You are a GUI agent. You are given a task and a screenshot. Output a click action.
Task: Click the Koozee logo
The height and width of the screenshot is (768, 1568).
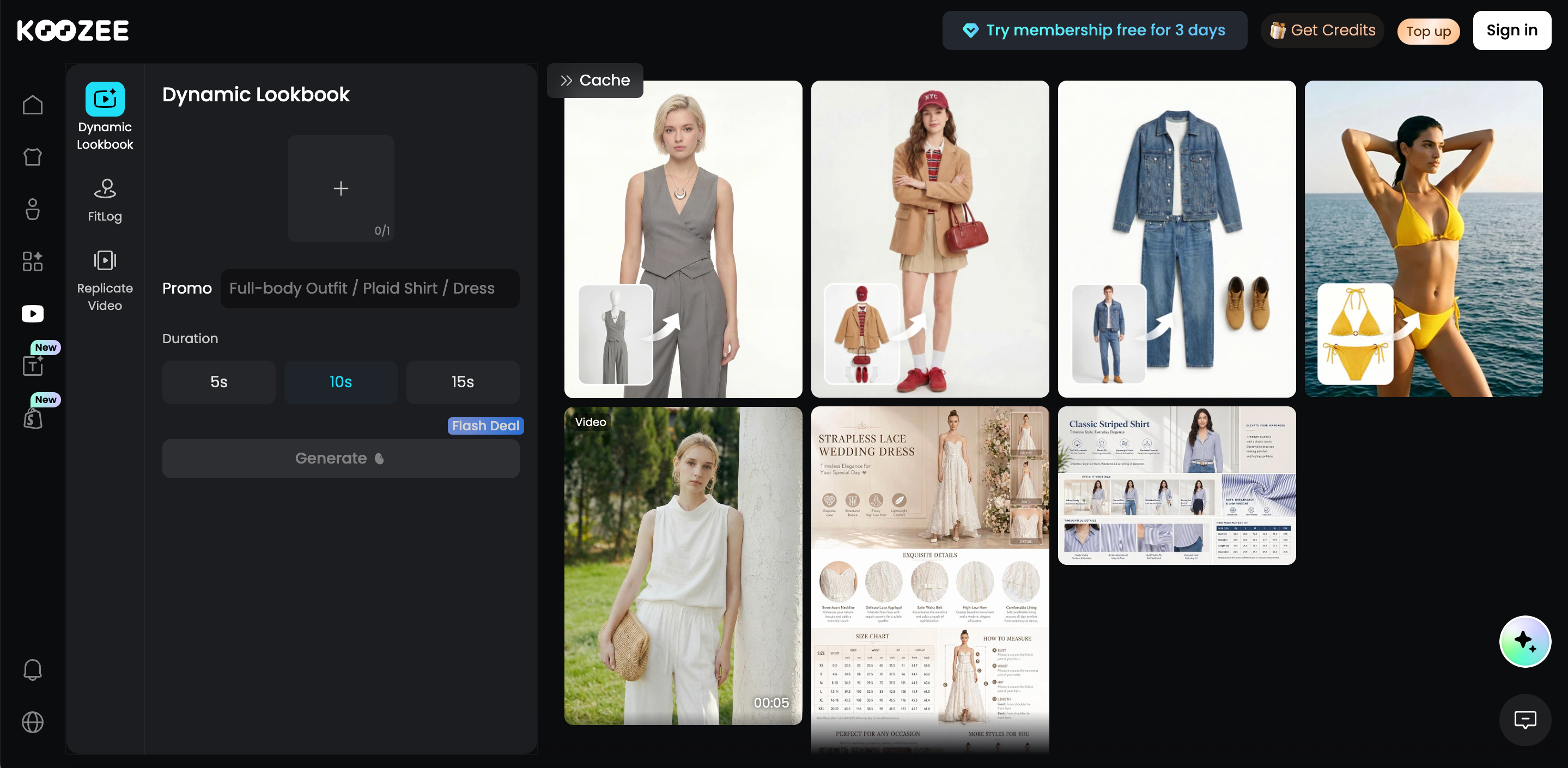pyautogui.click(x=72, y=31)
